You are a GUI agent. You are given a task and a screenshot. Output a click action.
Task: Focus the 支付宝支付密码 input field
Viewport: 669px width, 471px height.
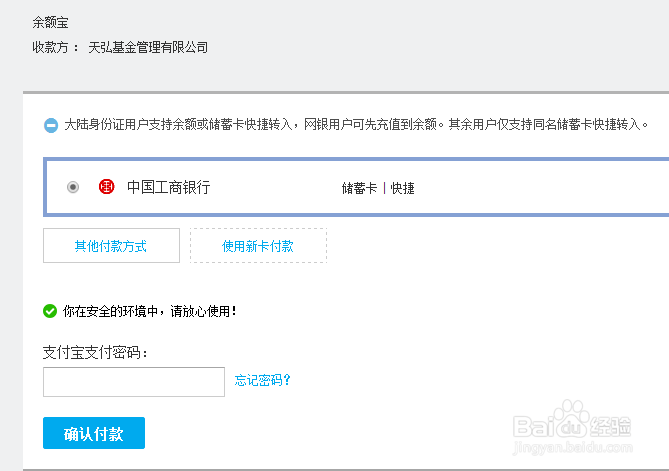click(134, 382)
